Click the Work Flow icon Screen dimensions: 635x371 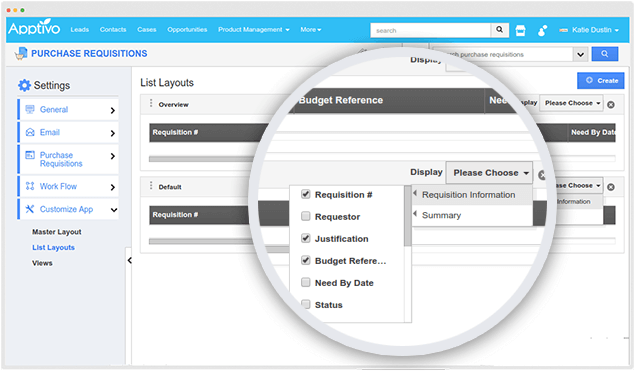[x=30, y=186]
